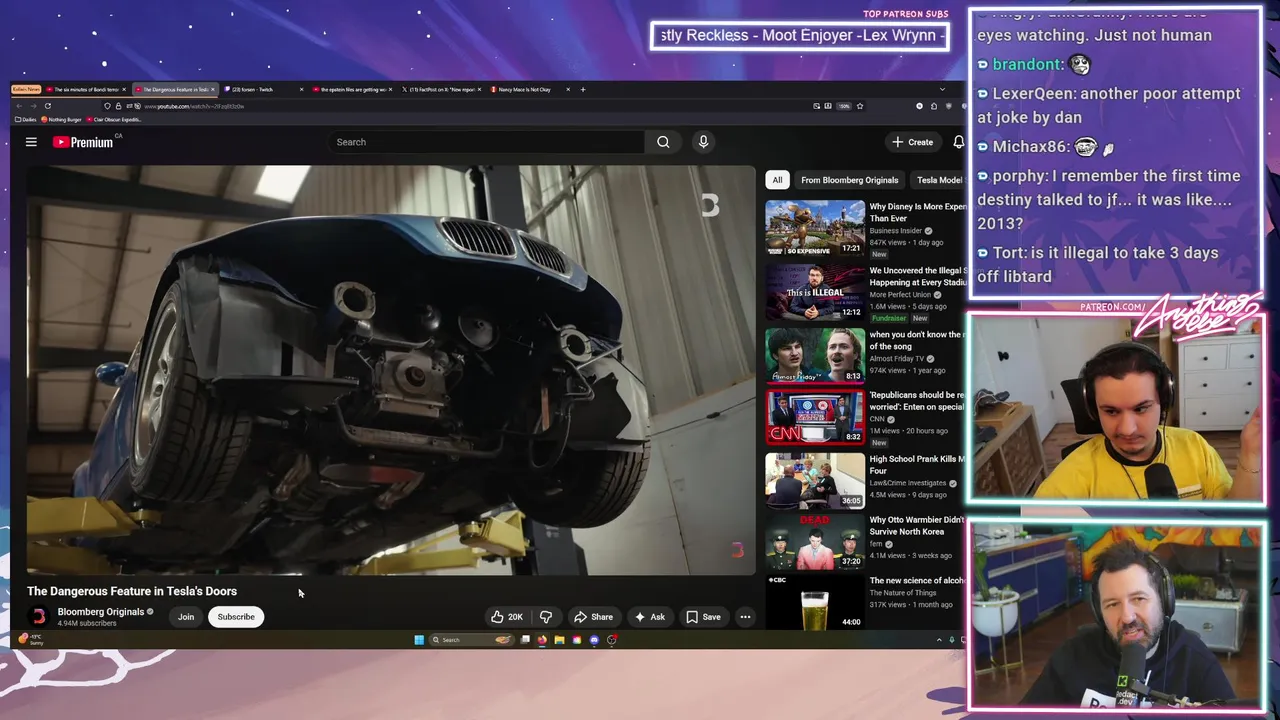
Task: Focus the YouTube search field
Action: coord(487,142)
